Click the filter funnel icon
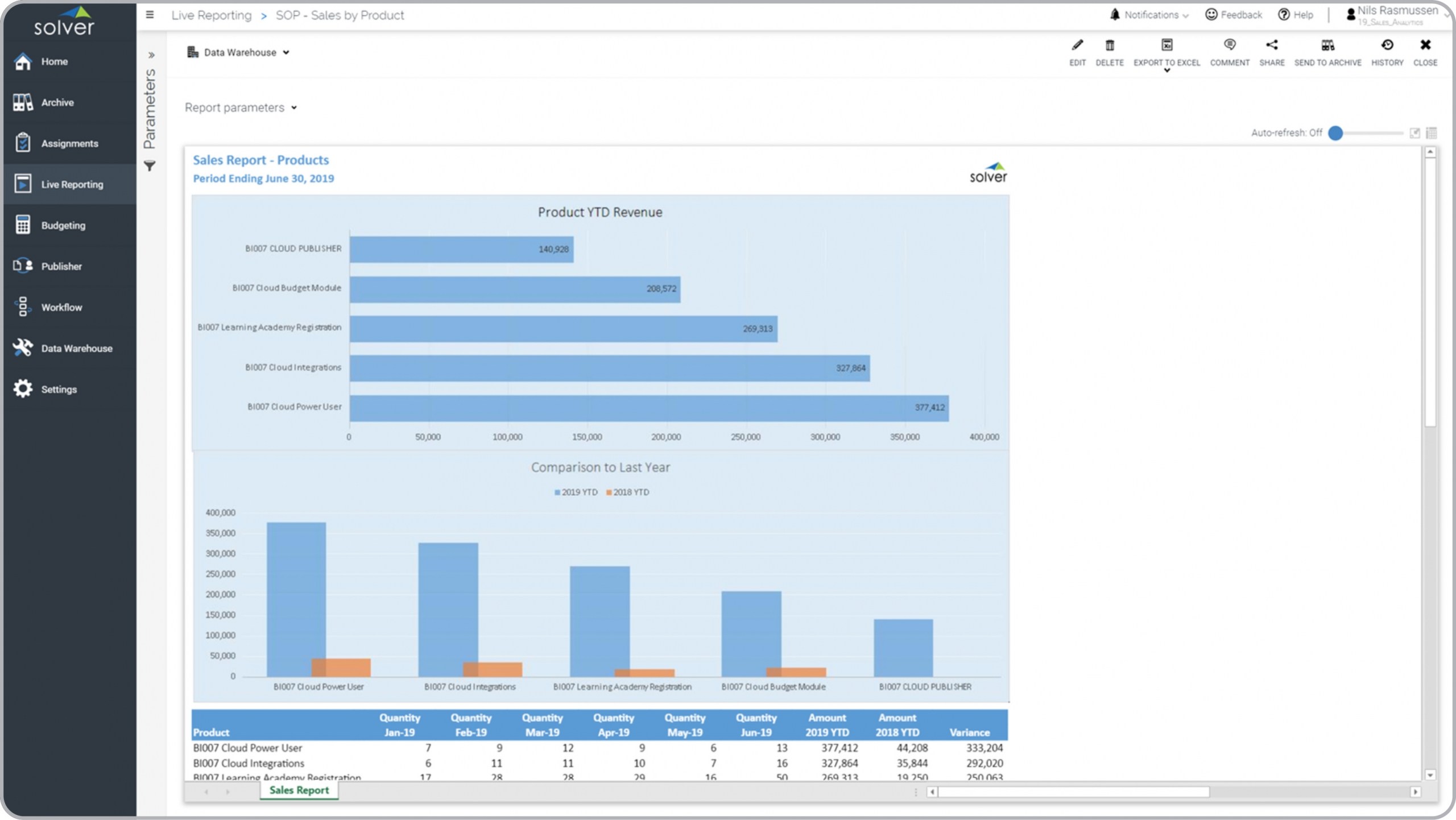This screenshot has width=1456, height=820. click(150, 167)
